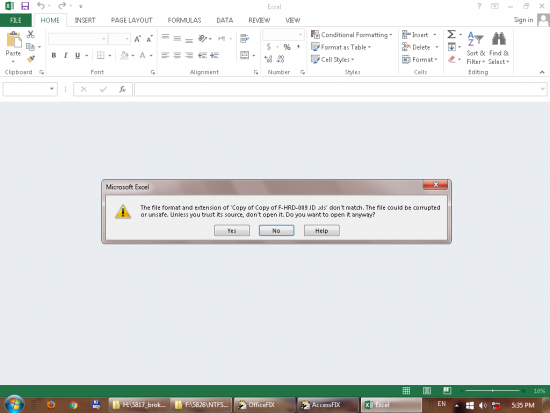
Task: Switch to the FORMULAS tab
Action: click(185, 20)
